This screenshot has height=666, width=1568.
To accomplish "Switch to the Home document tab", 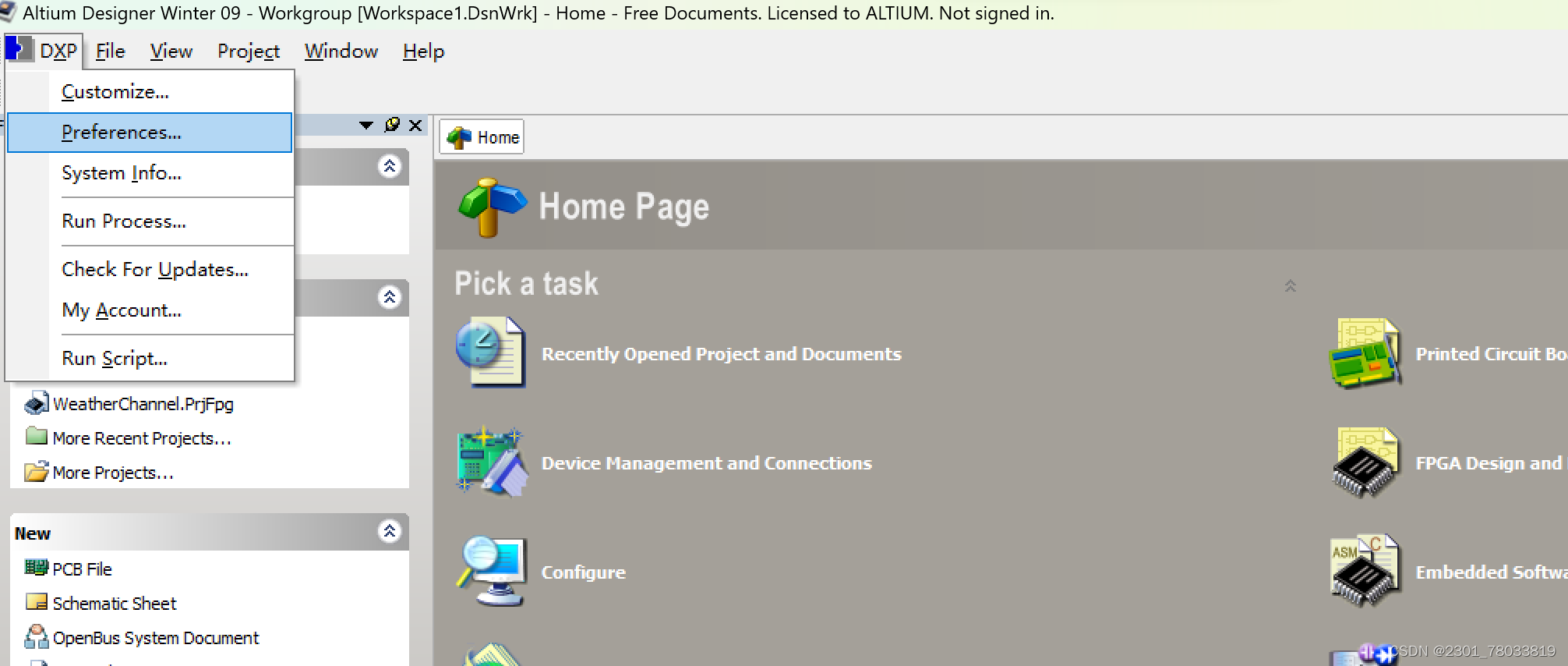I will pyautogui.click(x=482, y=137).
